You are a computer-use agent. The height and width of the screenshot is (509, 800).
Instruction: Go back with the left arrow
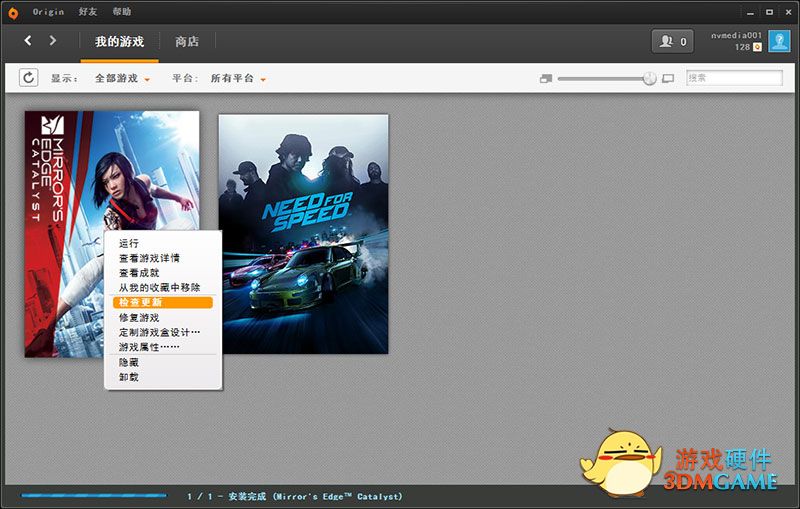(28, 40)
